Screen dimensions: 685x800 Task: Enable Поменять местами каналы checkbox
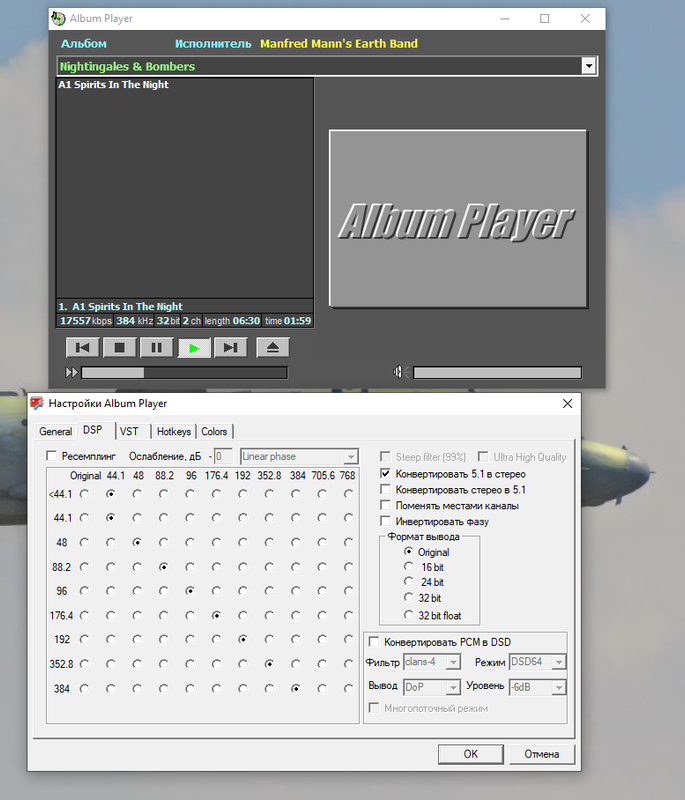tap(386, 505)
